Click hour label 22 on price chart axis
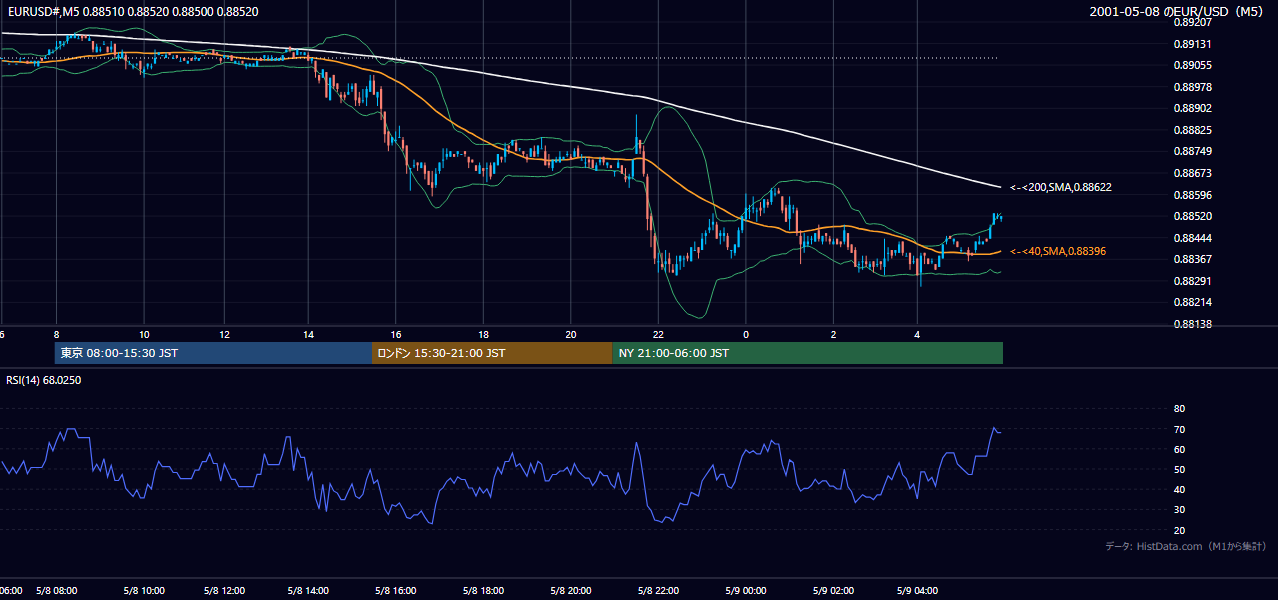The height and width of the screenshot is (600, 1278). point(657,334)
